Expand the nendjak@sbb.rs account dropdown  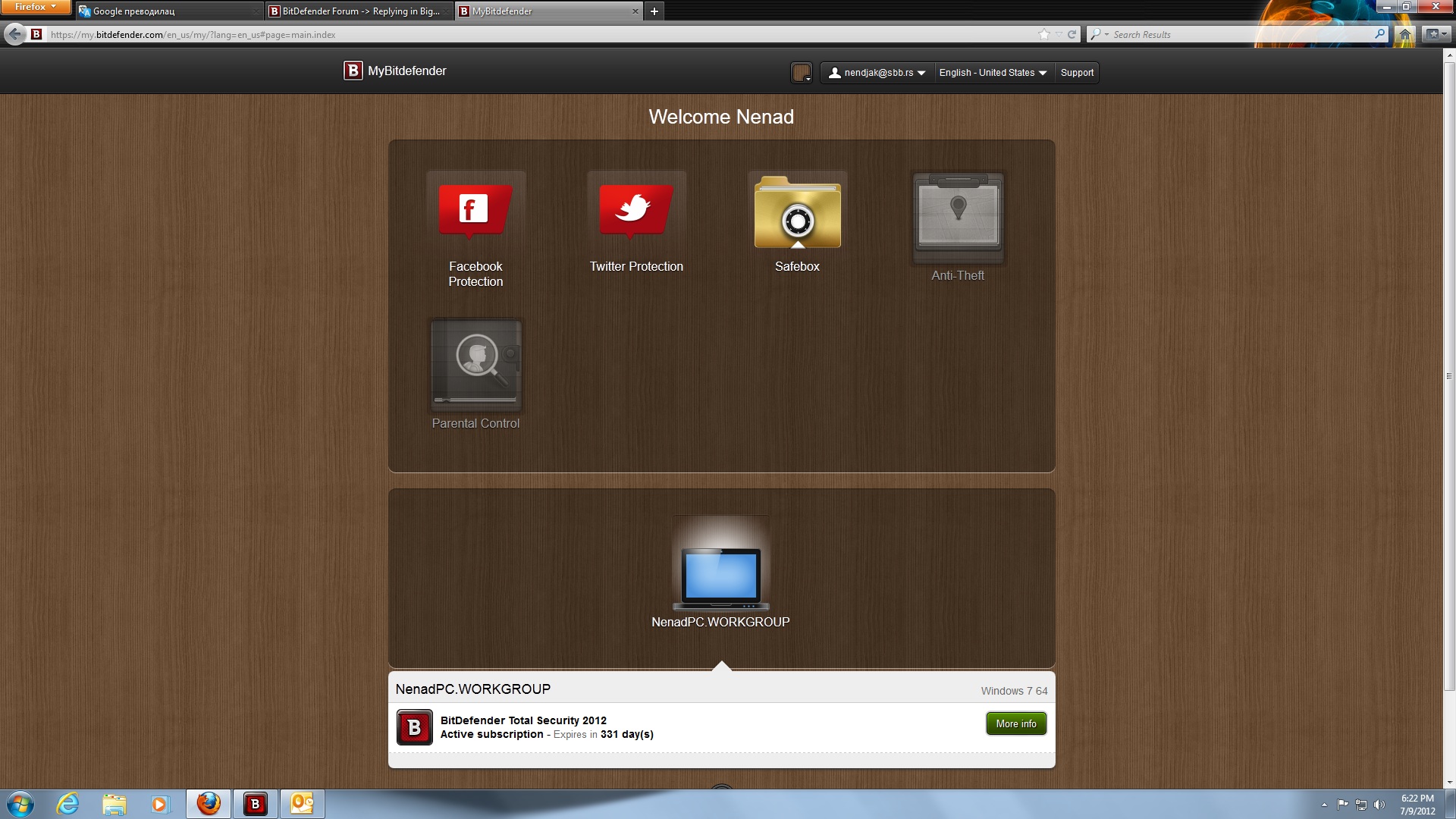tap(877, 73)
